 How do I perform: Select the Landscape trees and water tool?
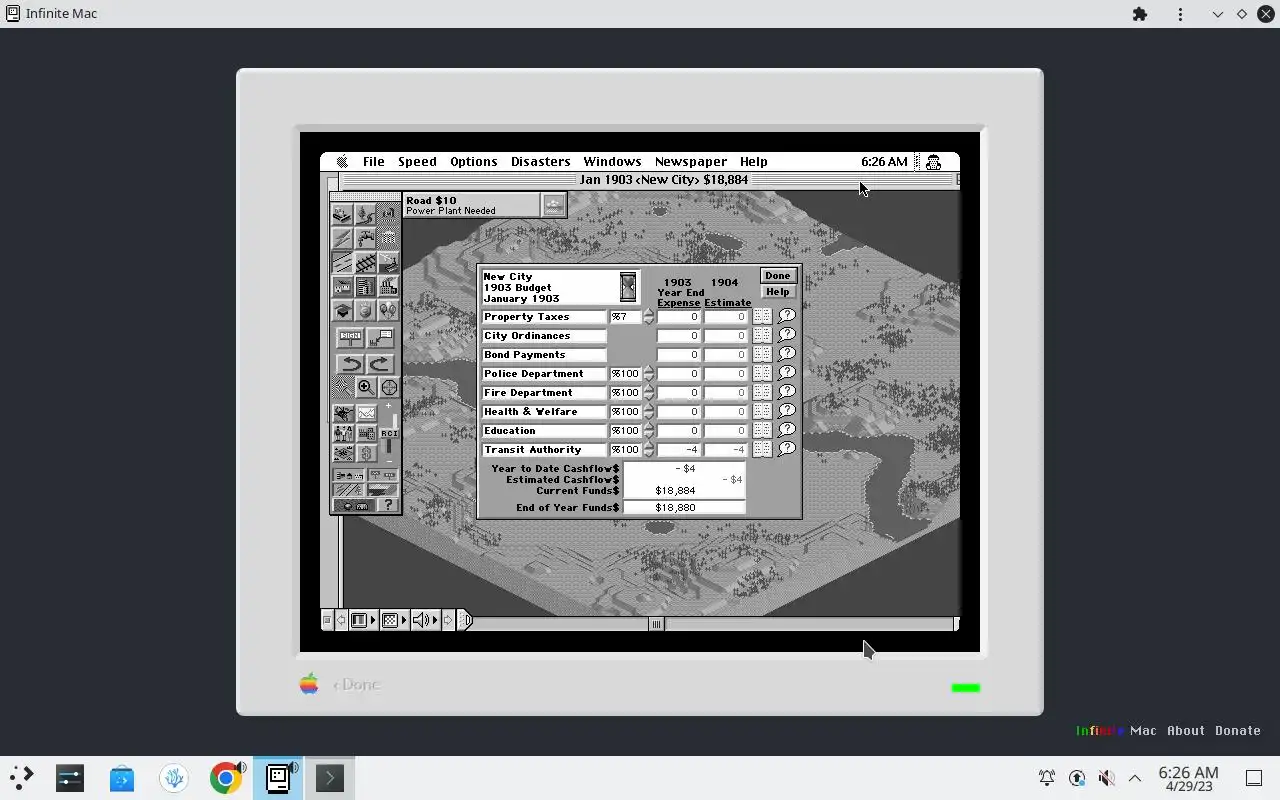tap(365, 213)
